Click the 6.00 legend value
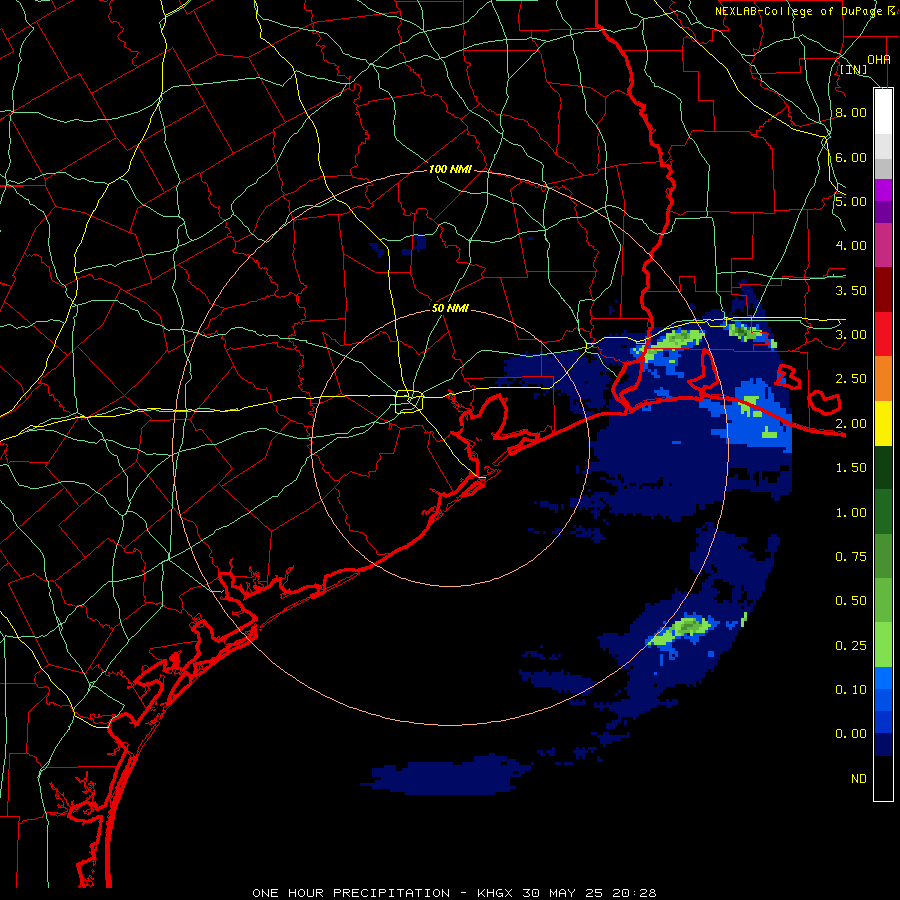Image resolution: width=900 pixels, height=900 pixels. pyautogui.click(x=851, y=157)
